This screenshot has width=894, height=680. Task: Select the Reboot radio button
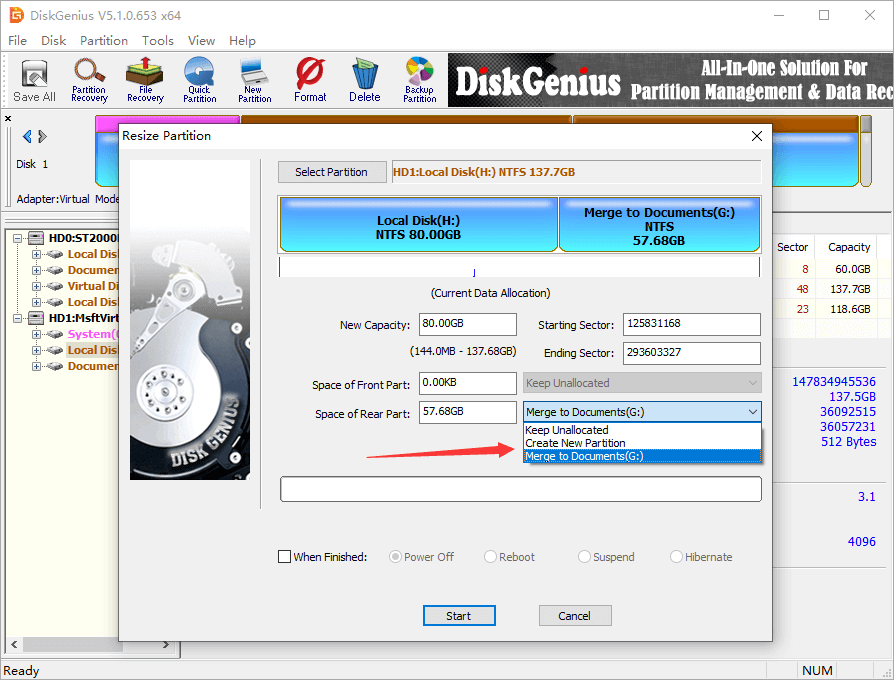click(491, 557)
